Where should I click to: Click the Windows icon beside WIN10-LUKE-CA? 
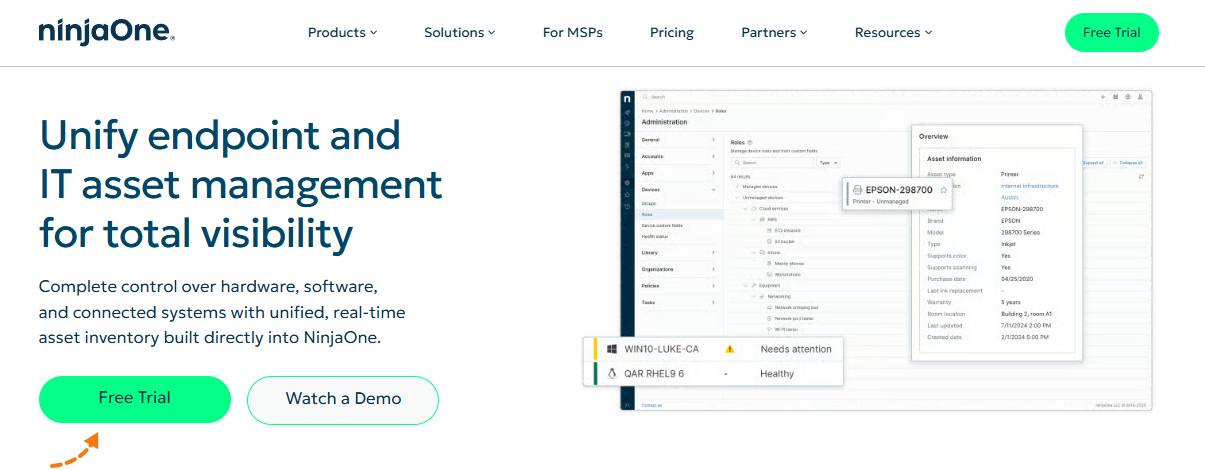coord(610,349)
